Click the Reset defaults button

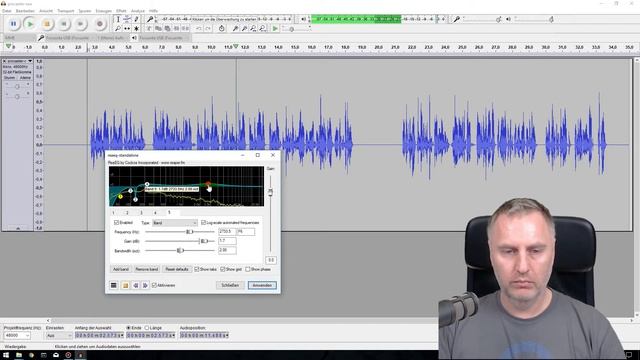point(177,269)
